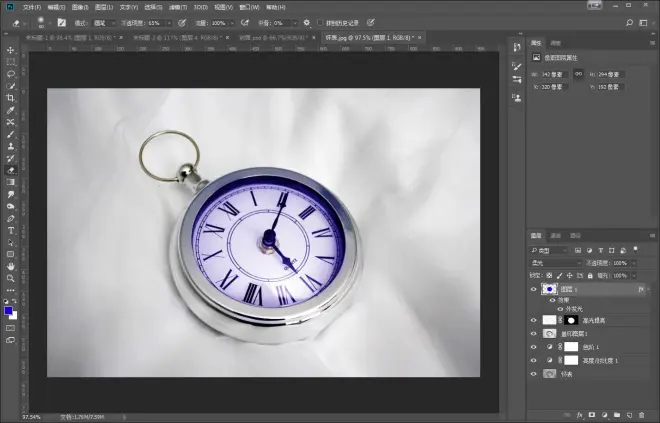This screenshot has width=660, height=423.
Task: Hide 图层 1 layer via eye icon
Action: [534, 289]
